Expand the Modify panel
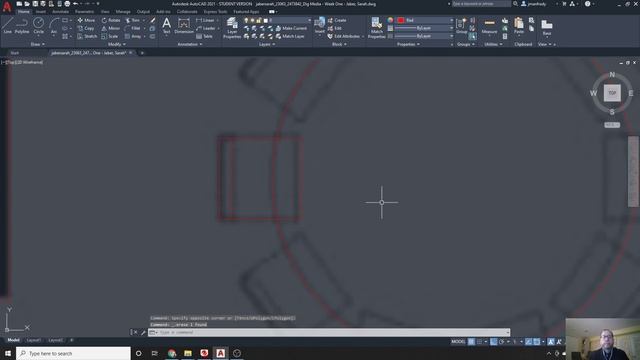Image resolution: width=640 pixels, height=360 pixels. (x=117, y=44)
